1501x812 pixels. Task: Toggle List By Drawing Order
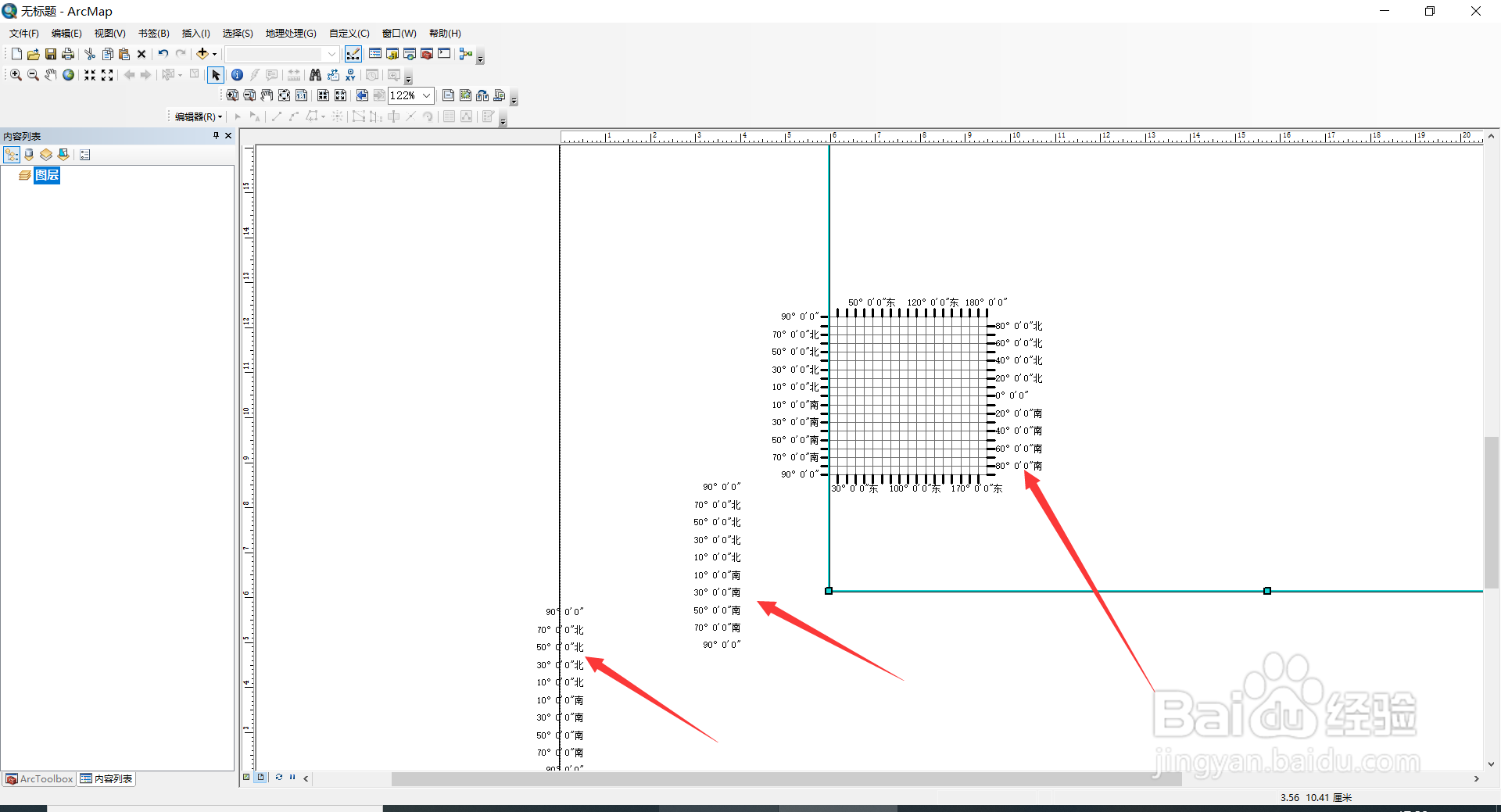(12, 155)
